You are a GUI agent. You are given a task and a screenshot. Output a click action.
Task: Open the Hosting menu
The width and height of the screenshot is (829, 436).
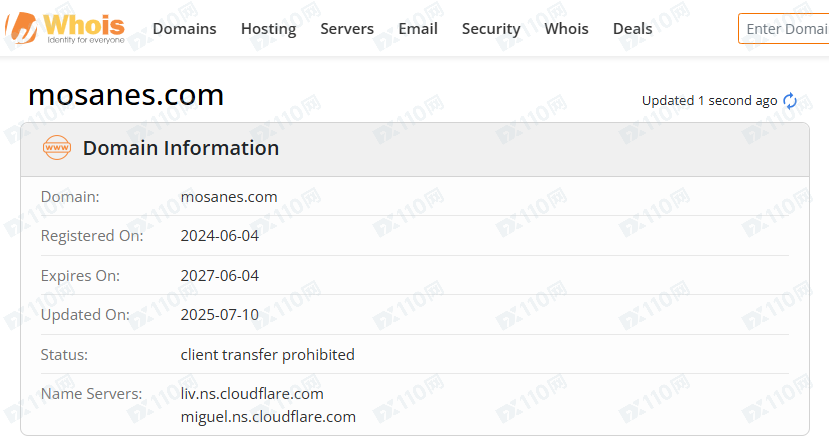268,29
